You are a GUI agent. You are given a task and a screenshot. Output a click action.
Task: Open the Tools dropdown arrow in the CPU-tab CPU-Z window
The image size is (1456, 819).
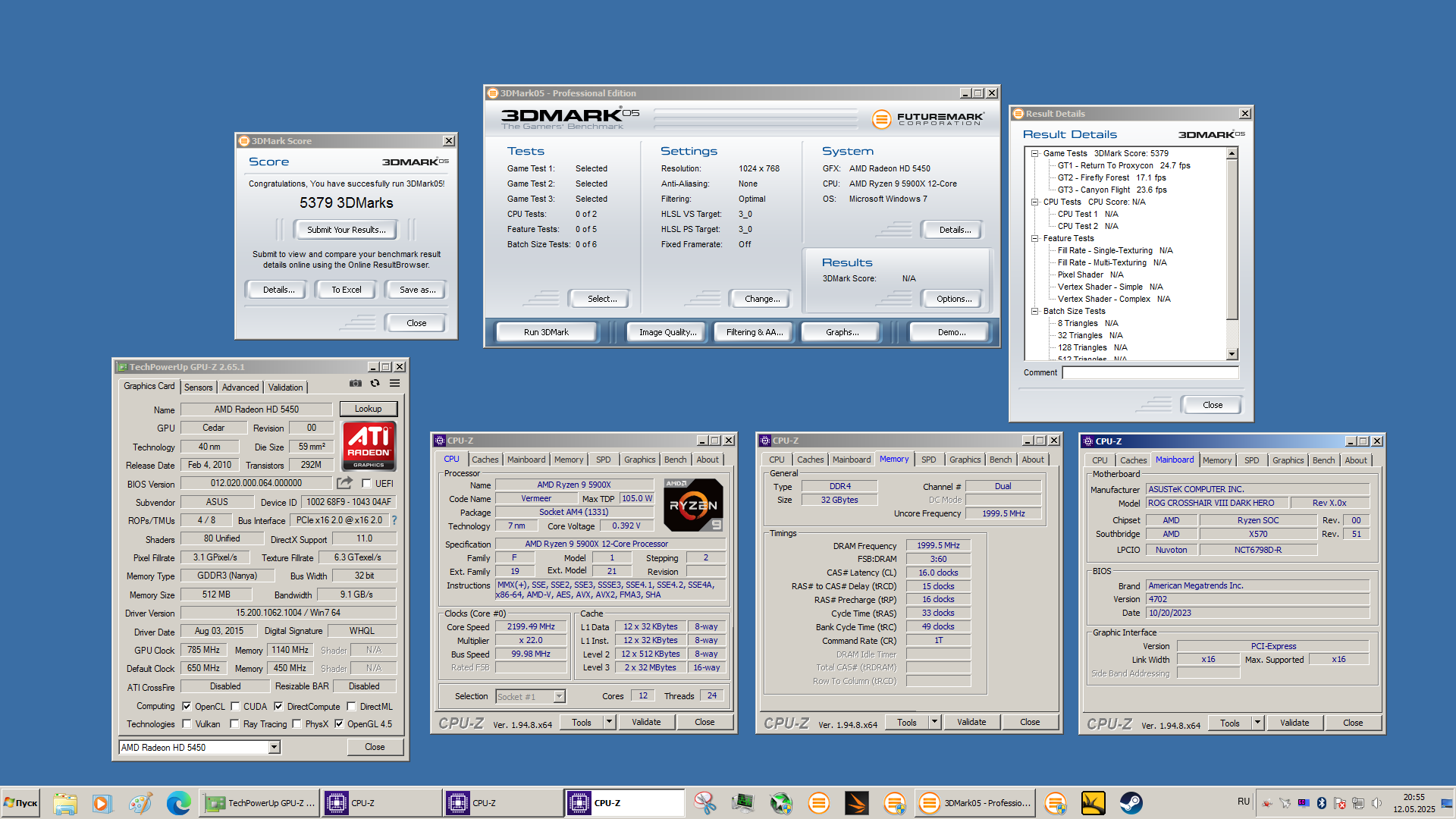[609, 723]
